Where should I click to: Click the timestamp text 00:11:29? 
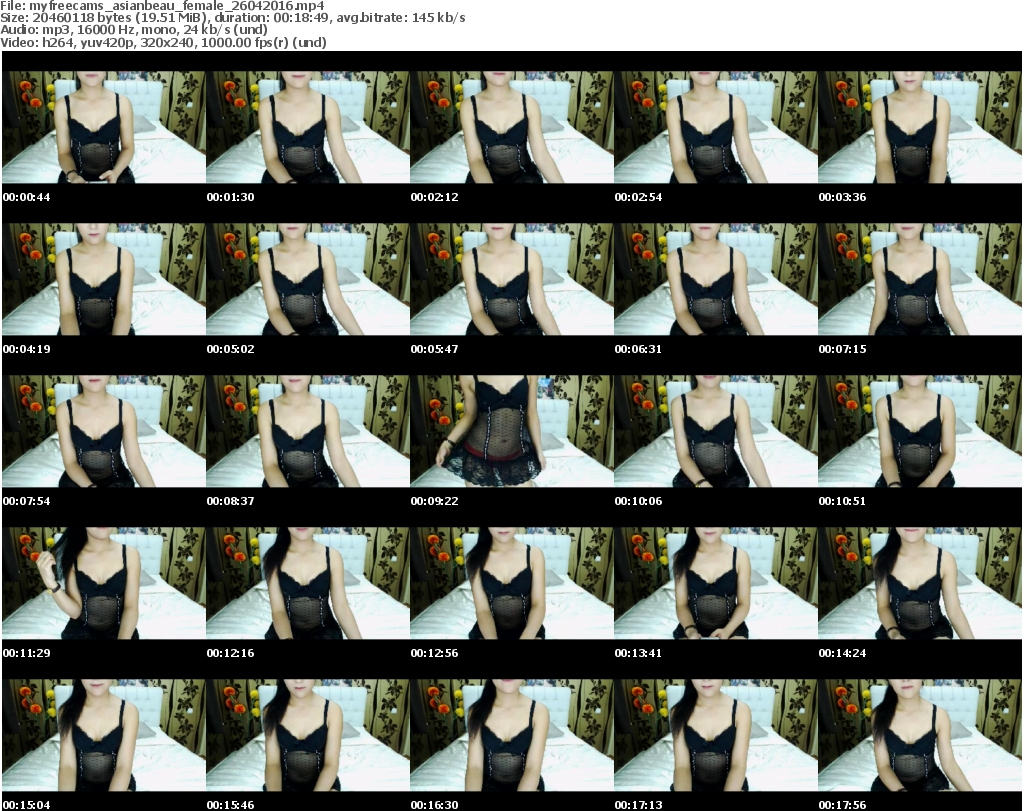[x=26, y=653]
